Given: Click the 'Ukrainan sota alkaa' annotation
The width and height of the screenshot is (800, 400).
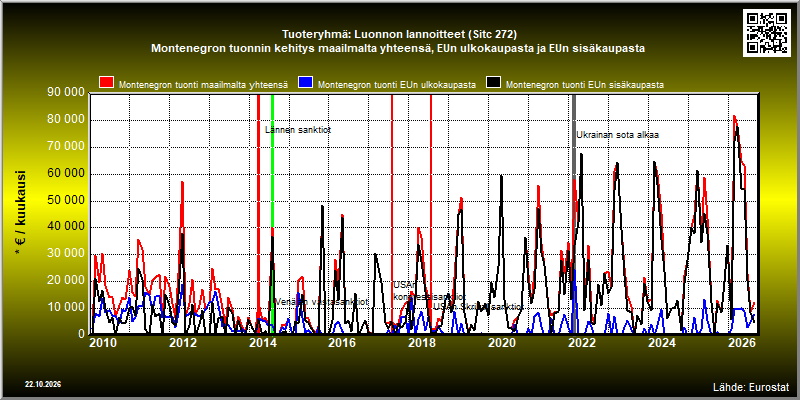Looking at the screenshot, I should 618,135.
